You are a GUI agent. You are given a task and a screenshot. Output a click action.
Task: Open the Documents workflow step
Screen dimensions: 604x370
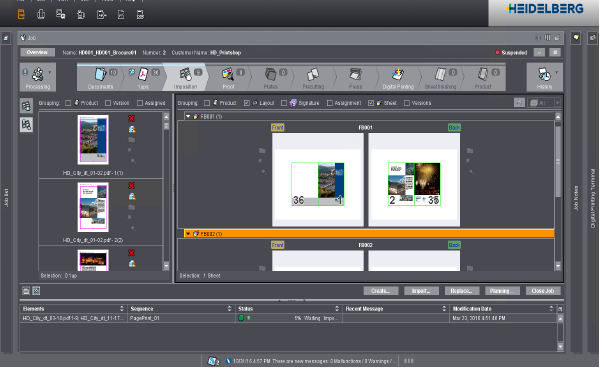pyautogui.click(x=101, y=77)
